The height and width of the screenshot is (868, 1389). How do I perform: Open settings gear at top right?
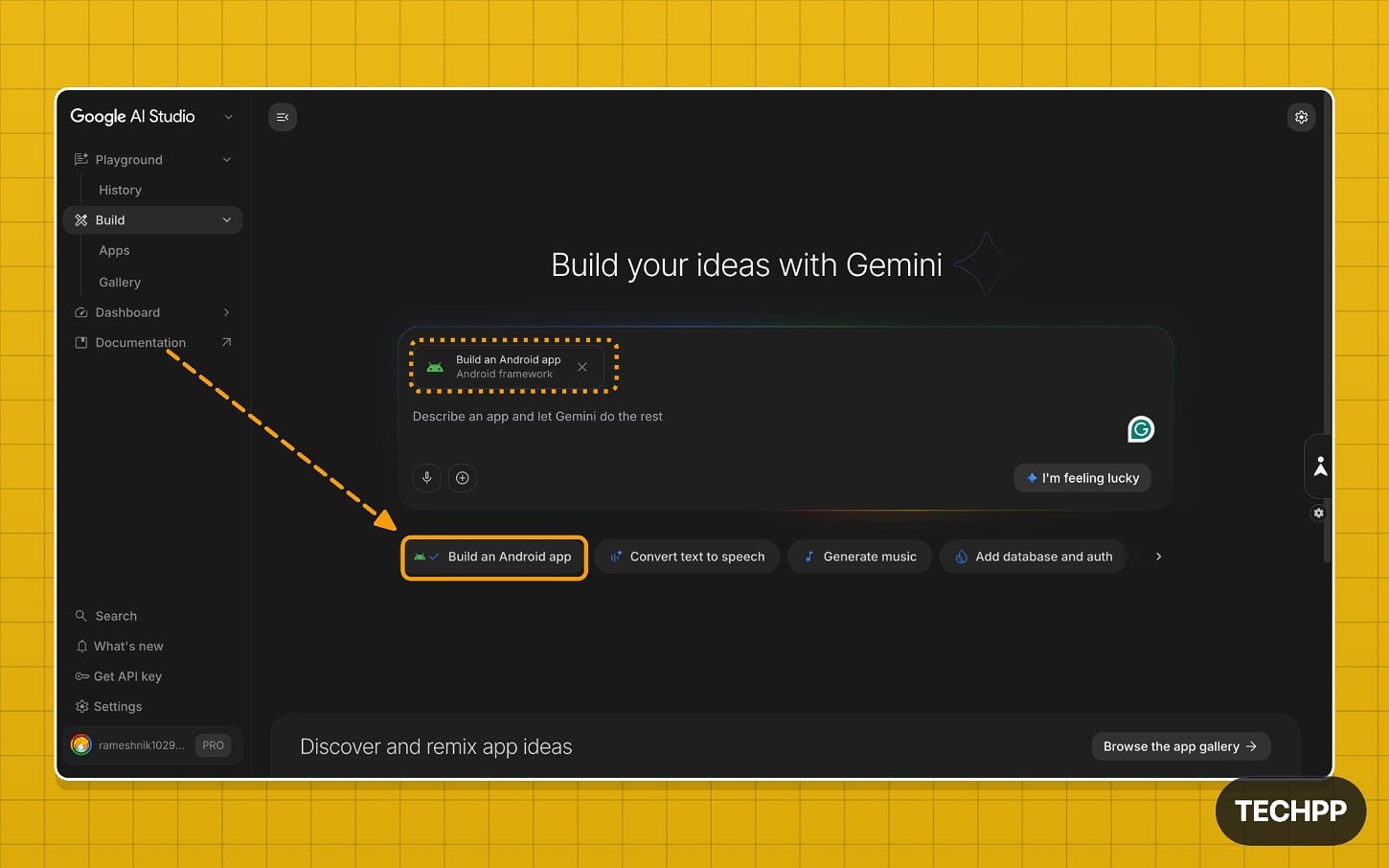[x=1301, y=117]
